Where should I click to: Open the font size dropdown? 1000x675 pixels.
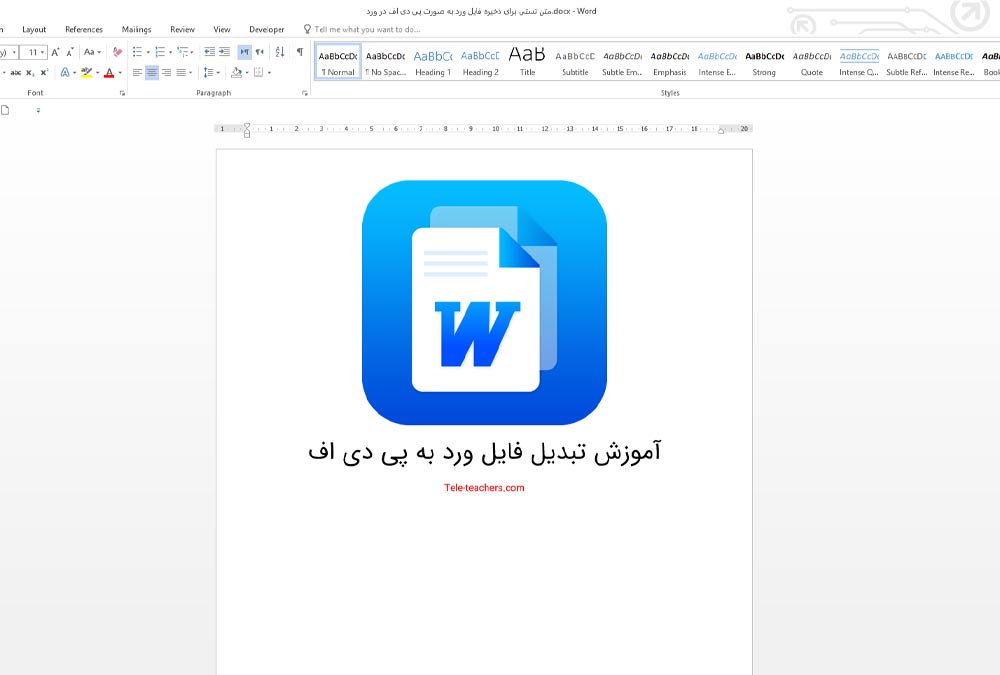click(43, 52)
